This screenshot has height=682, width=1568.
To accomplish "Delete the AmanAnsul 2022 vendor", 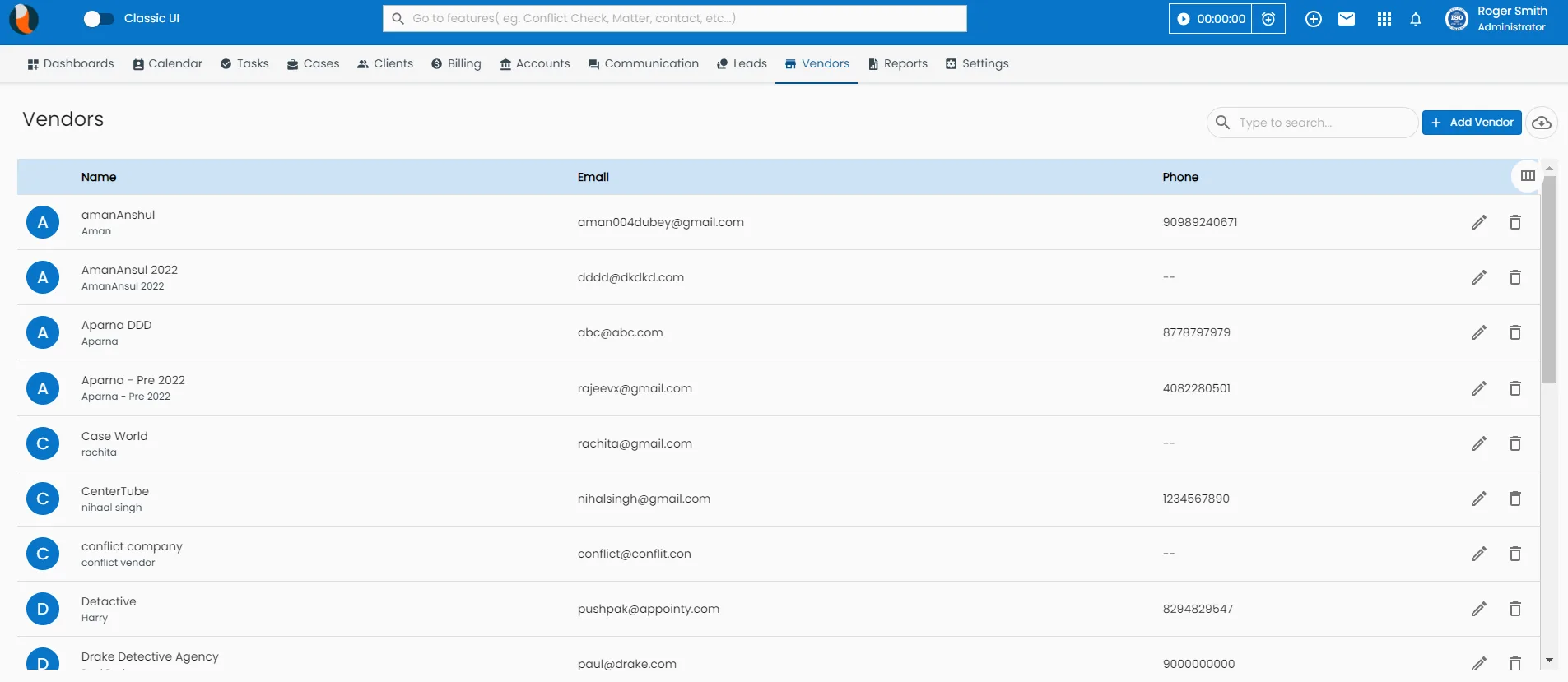I will (1515, 277).
